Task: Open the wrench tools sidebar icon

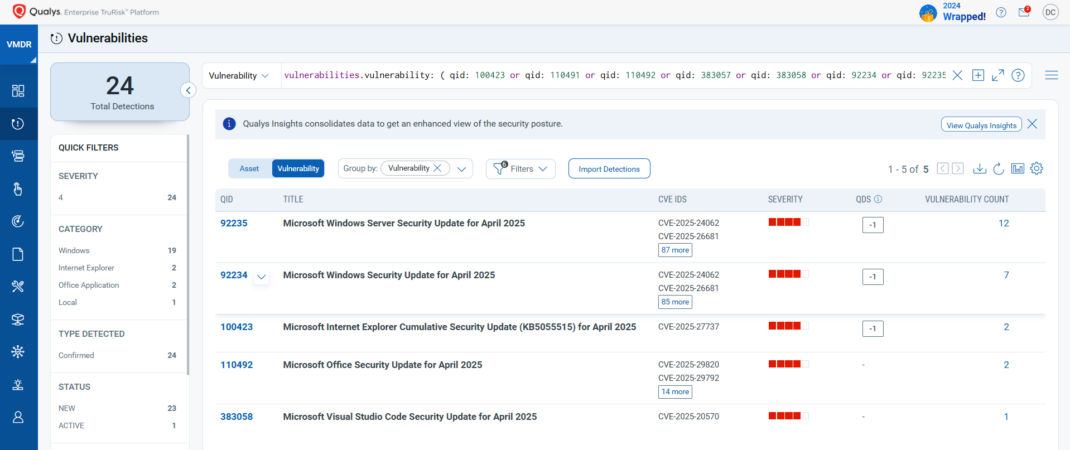Action: [18, 287]
